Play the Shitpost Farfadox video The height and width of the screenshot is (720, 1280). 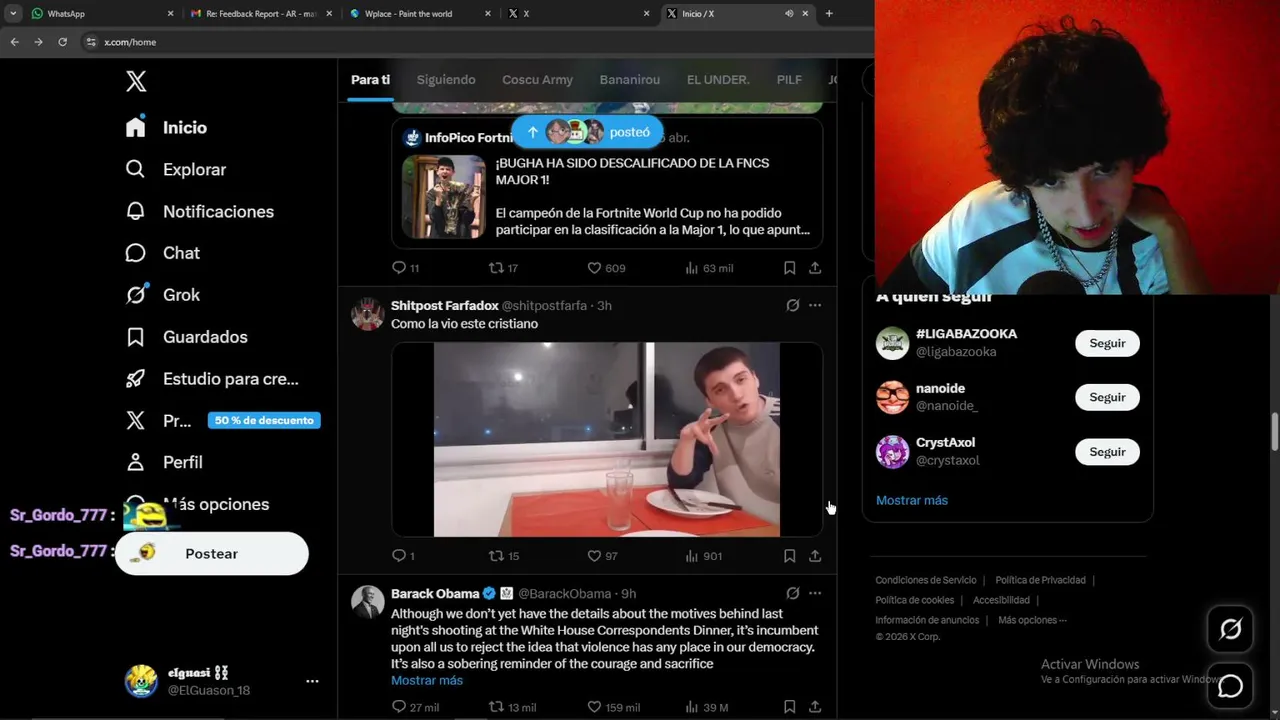[607, 440]
